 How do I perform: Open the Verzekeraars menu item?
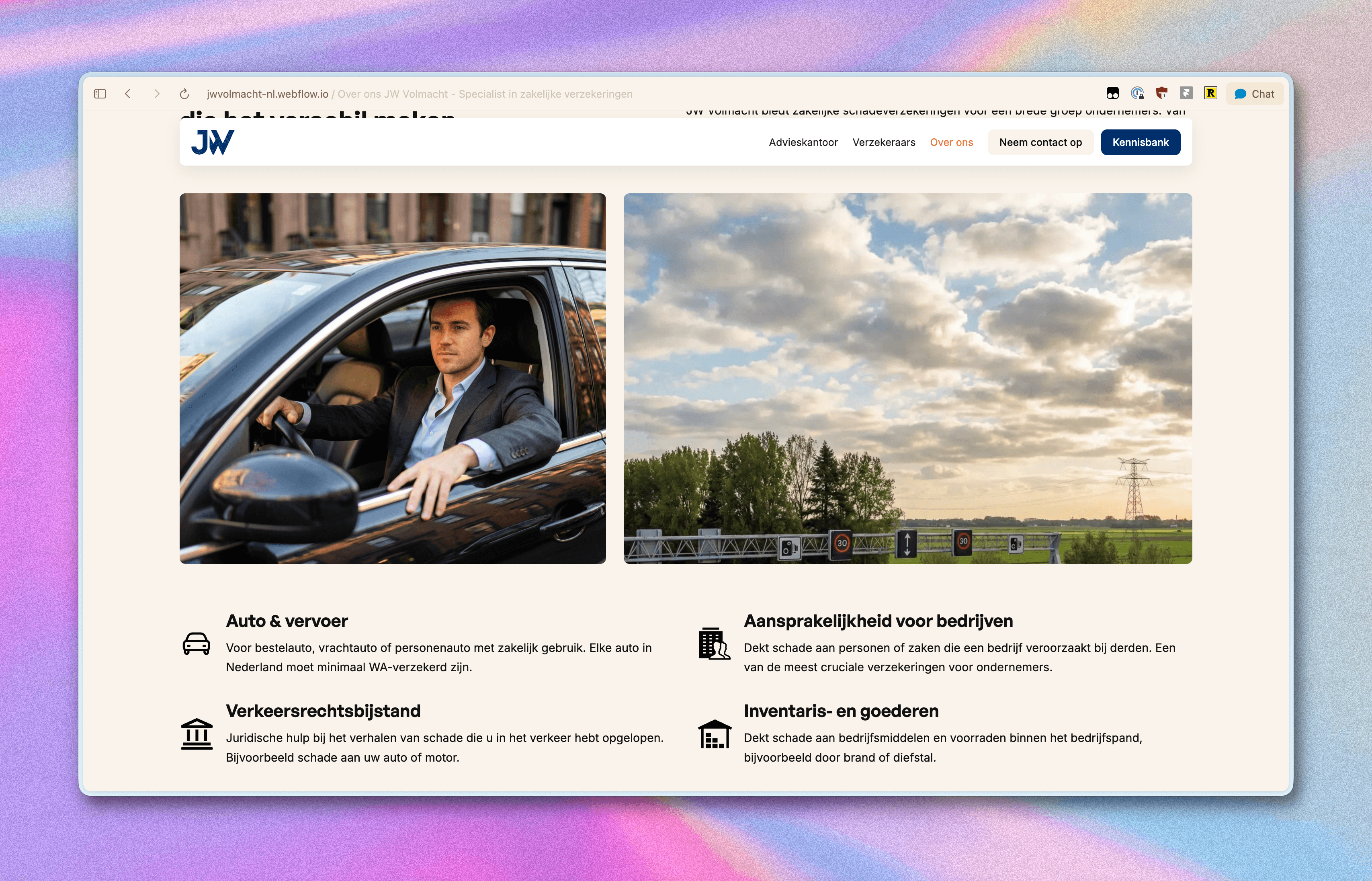pyautogui.click(x=884, y=142)
